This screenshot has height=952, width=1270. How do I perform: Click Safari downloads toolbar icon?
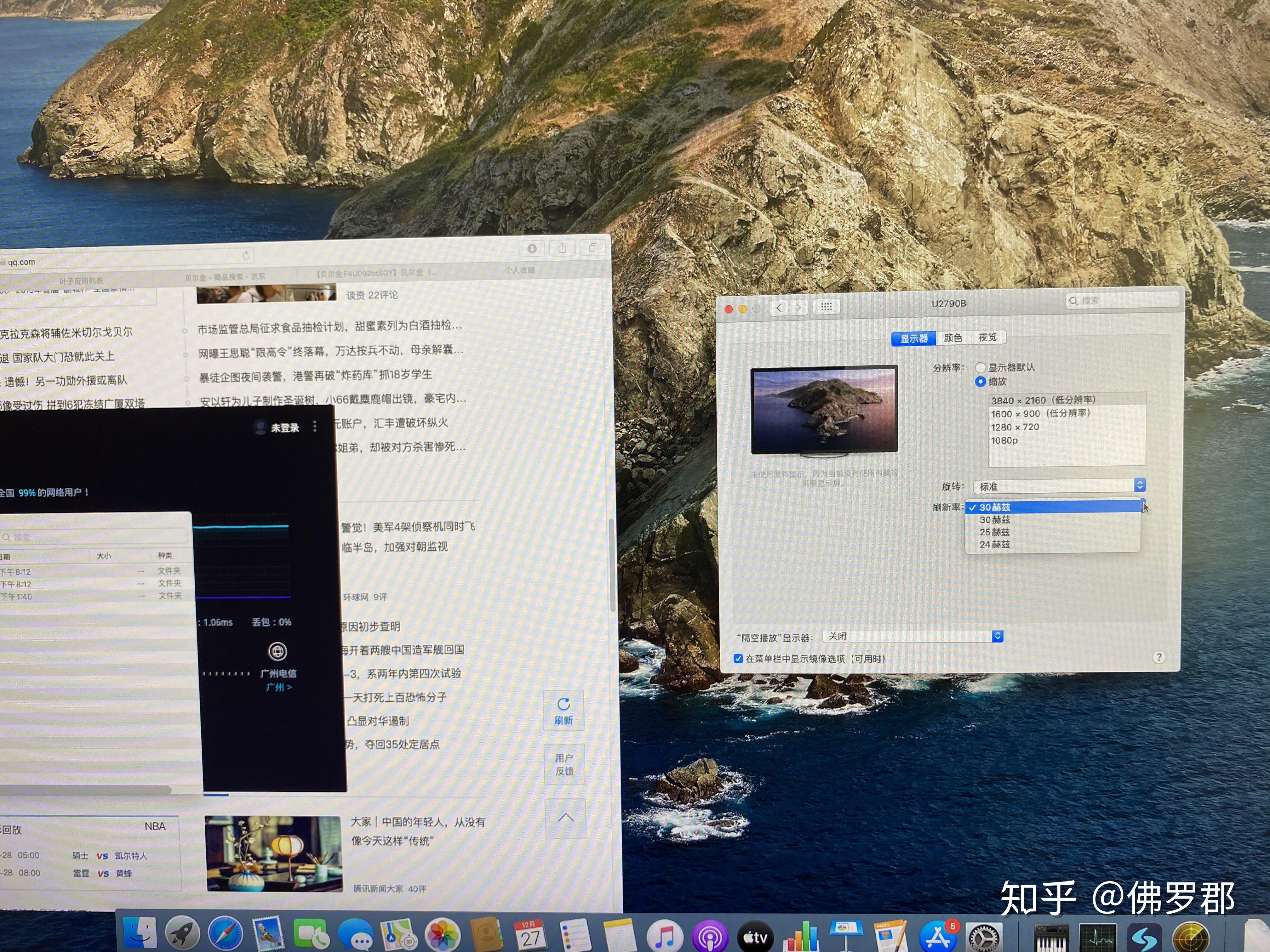[532, 248]
